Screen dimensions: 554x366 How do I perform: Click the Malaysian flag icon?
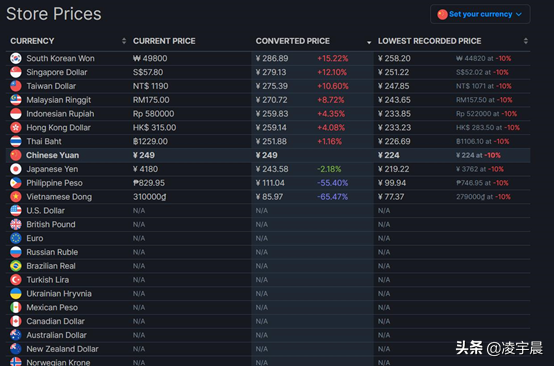16,100
